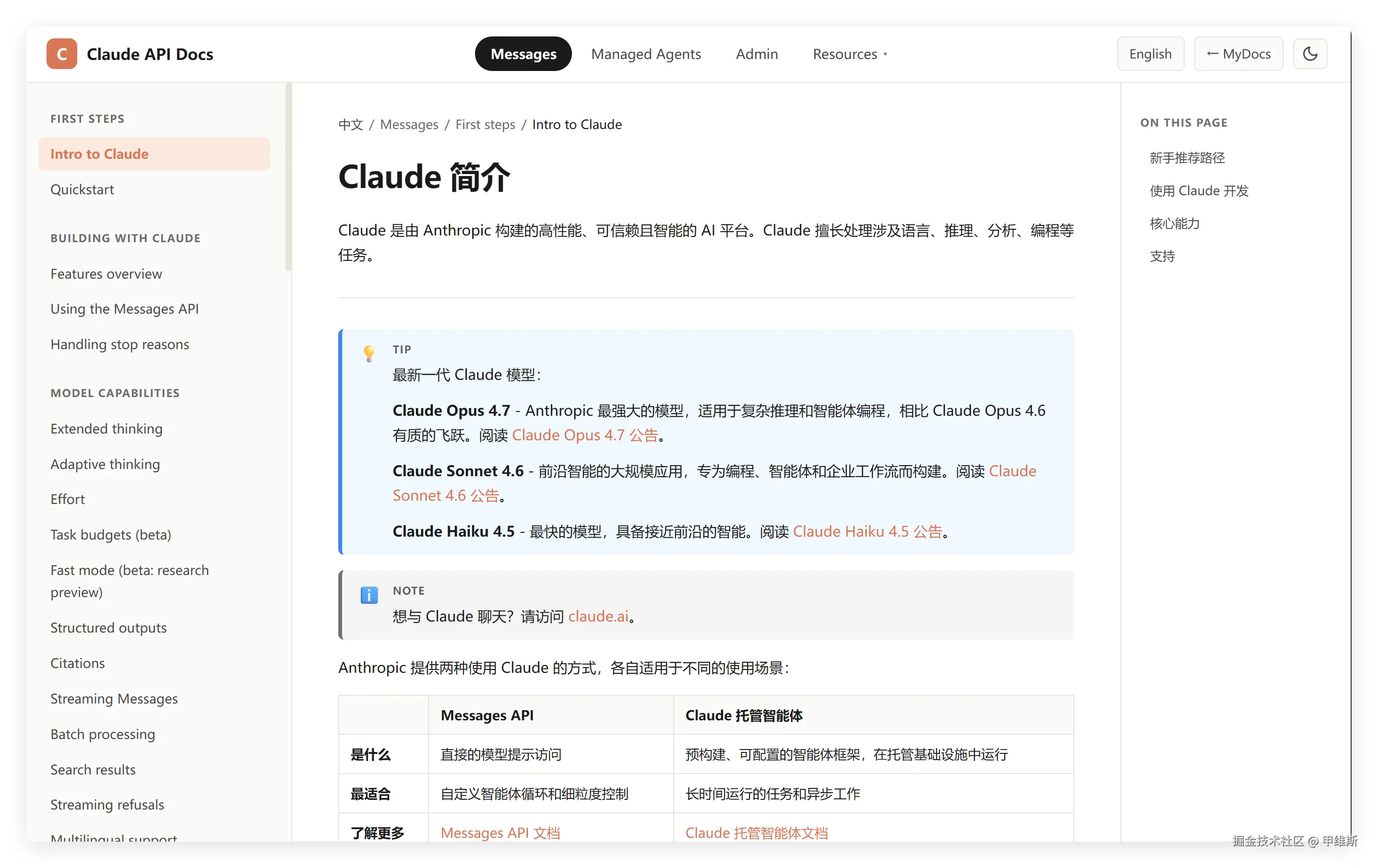Go back to MyDocs
This screenshot has width=1378, height=868.
(x=1238, y=54)
